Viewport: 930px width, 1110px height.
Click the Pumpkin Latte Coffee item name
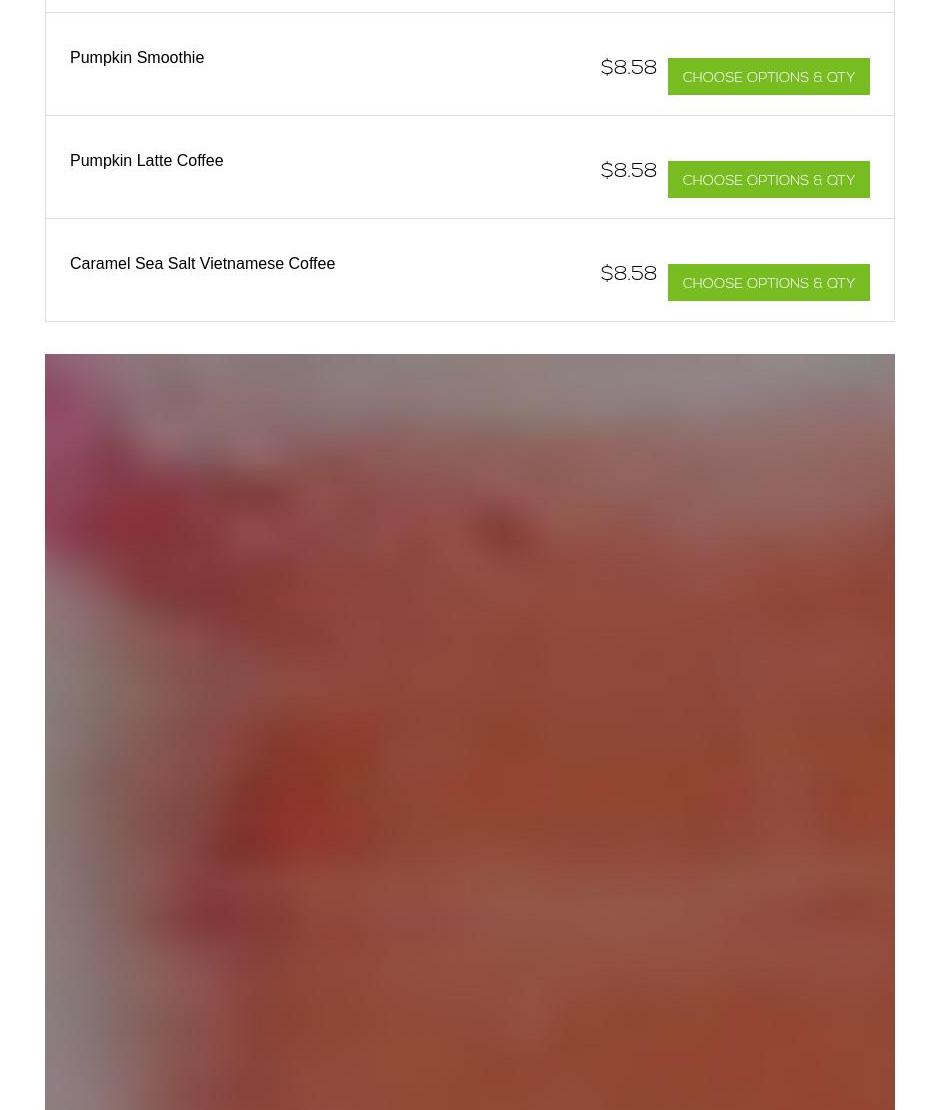pos(147,161)
